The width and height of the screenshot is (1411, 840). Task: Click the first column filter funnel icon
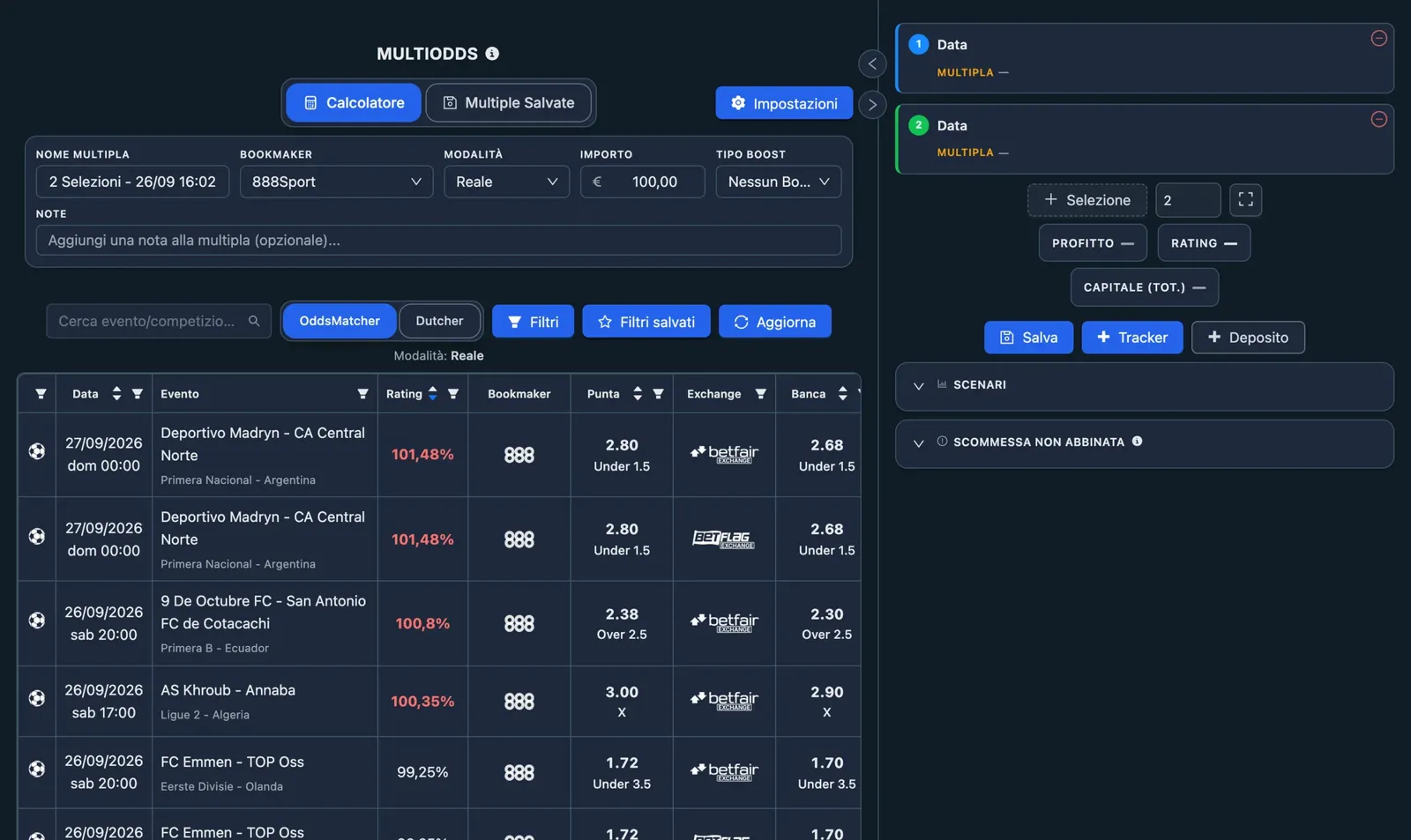click(x=41, y=394)
